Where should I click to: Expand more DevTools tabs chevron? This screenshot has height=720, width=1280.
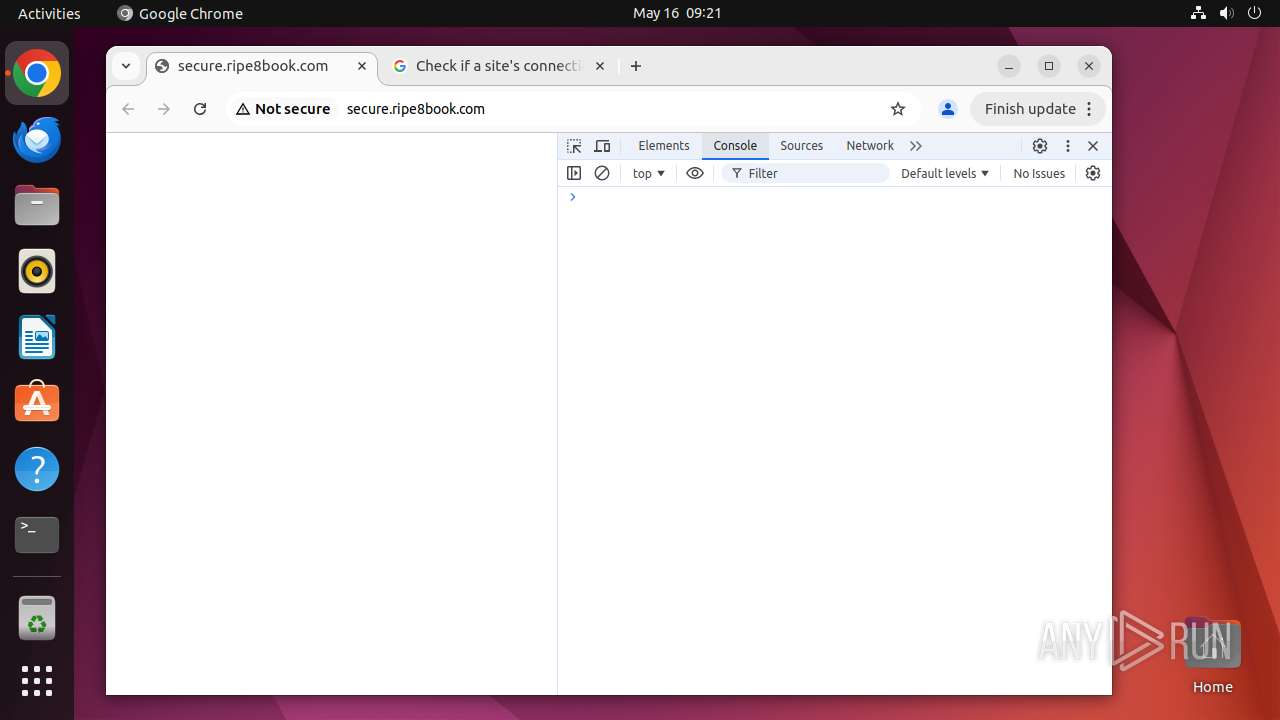click(916, 146)
